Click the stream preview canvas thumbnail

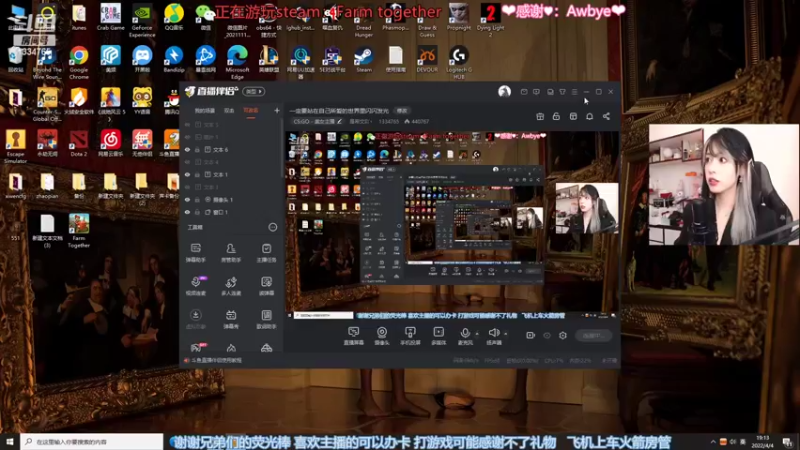(x=453, y=226)
